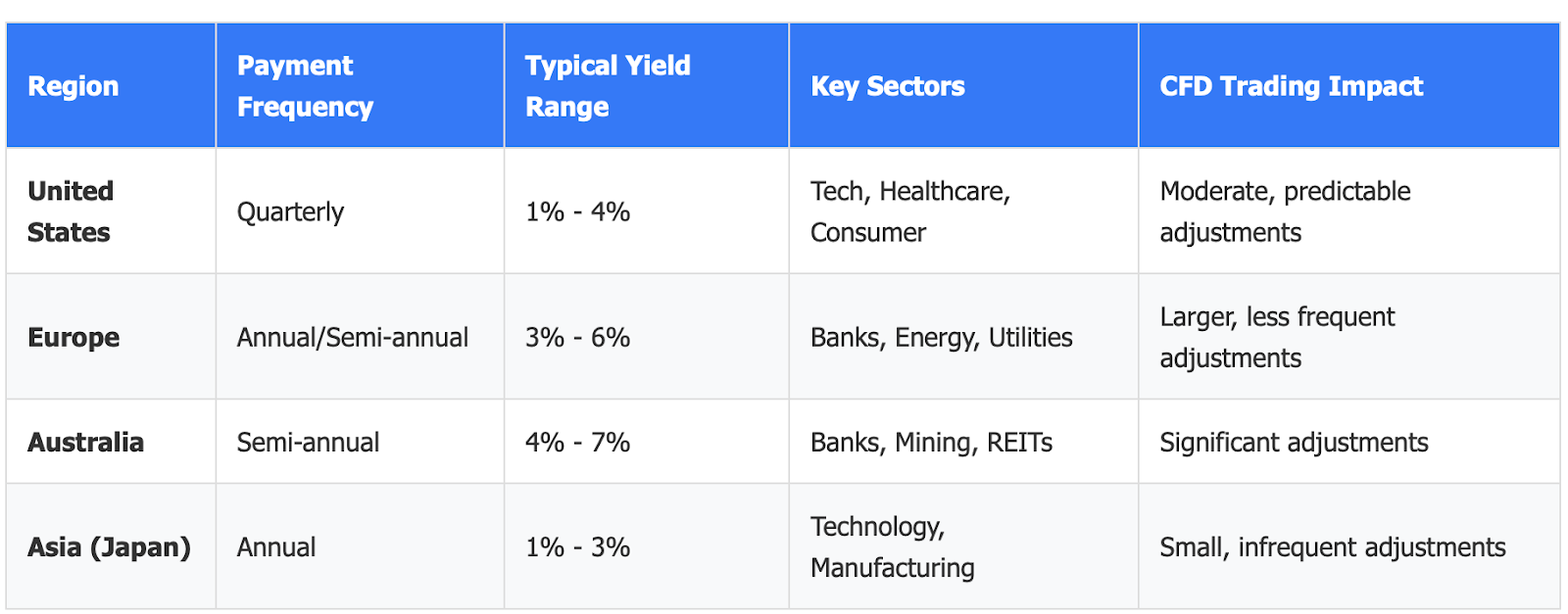Click the Banks, Mining, REITs cell
Screen dimensions: 1568x614
pyautogui.click(x=931, y=442)
